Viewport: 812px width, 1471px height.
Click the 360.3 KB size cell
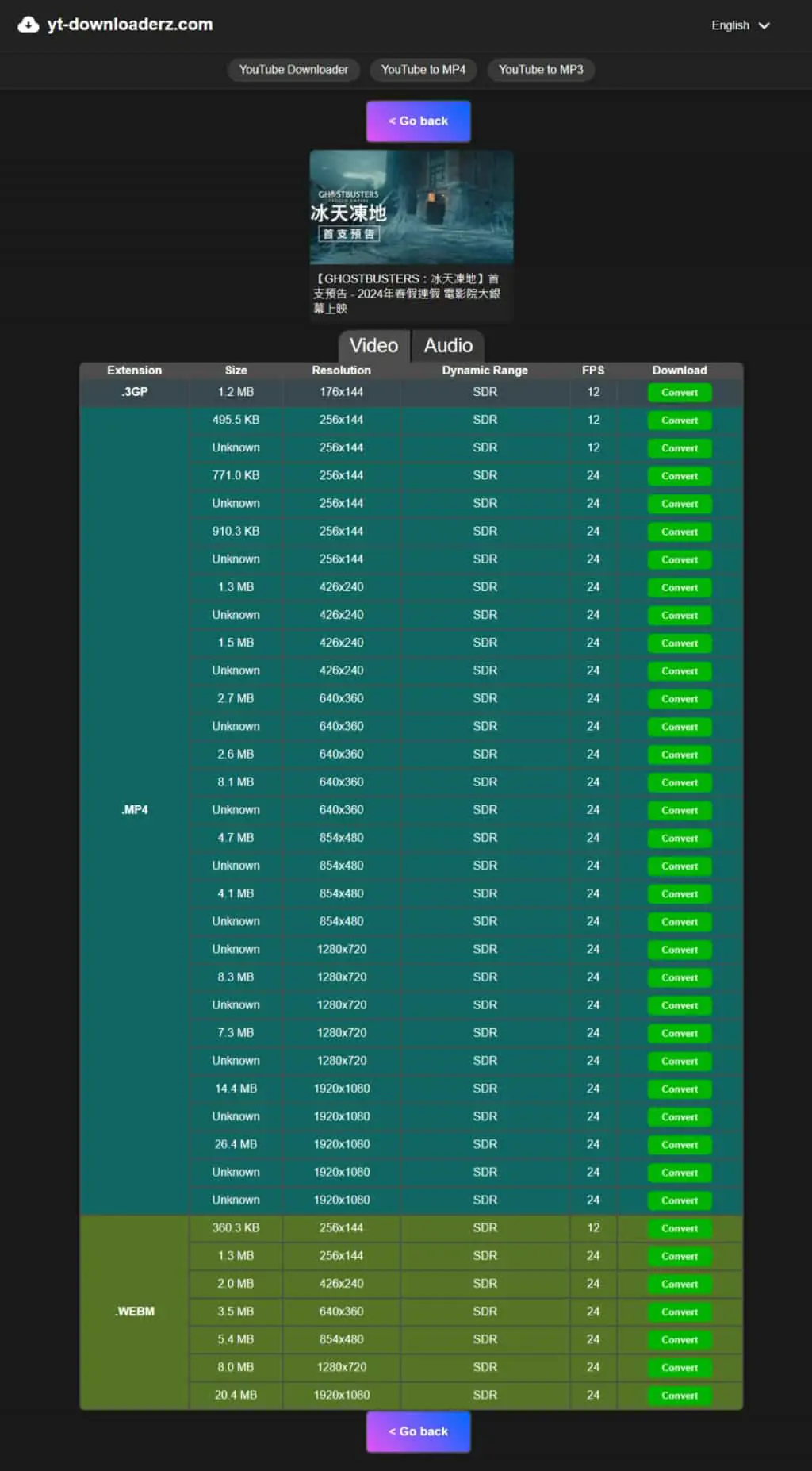pyautogui.click(x=236, y=1227)
